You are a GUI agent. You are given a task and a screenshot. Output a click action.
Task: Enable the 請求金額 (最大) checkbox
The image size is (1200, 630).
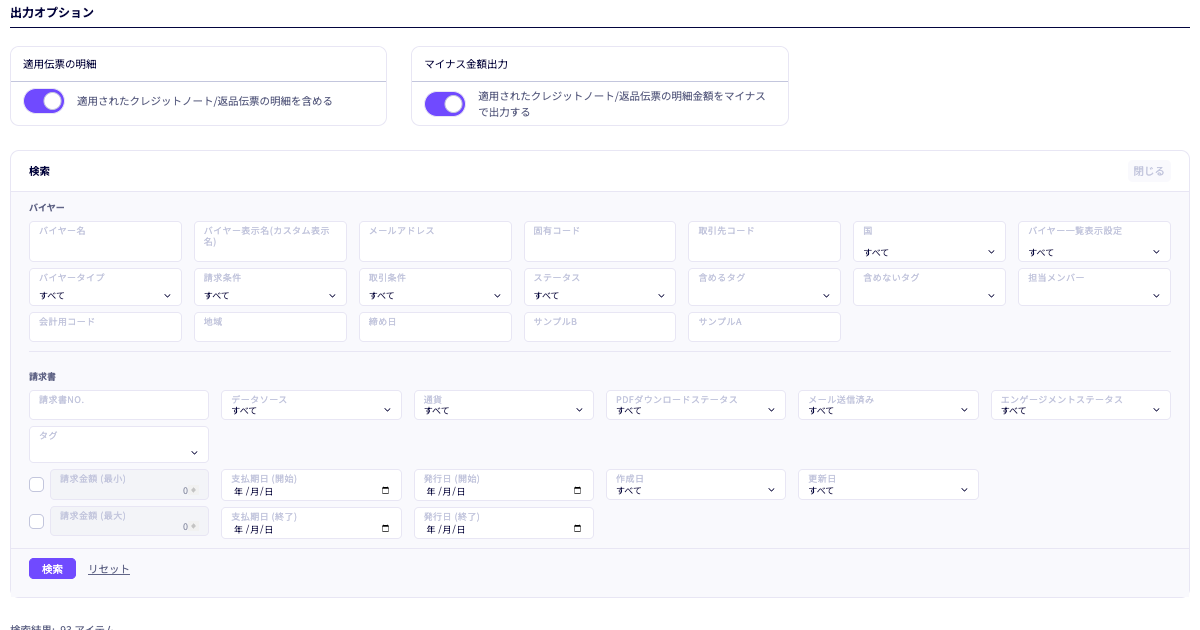click(37, 522)
